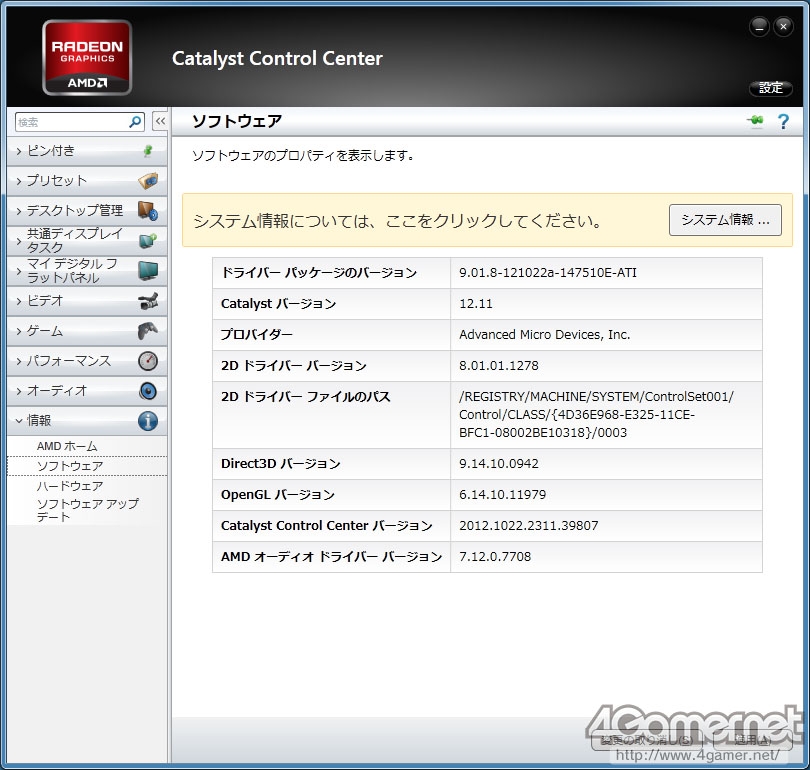Collapse the sidebar with double-chevron button
The height and width of the screenshot is (770, 810).
click(160, 122)
